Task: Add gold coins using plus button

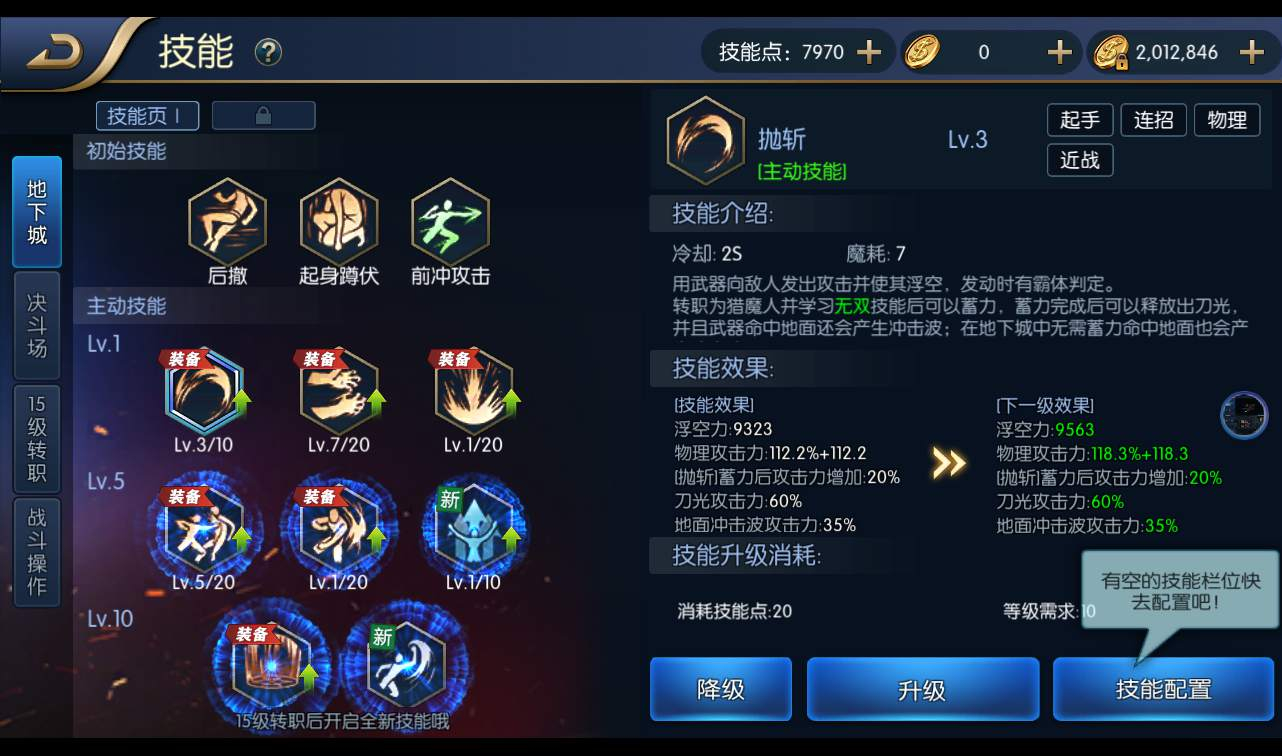Action: click(x=1059, y=52)
